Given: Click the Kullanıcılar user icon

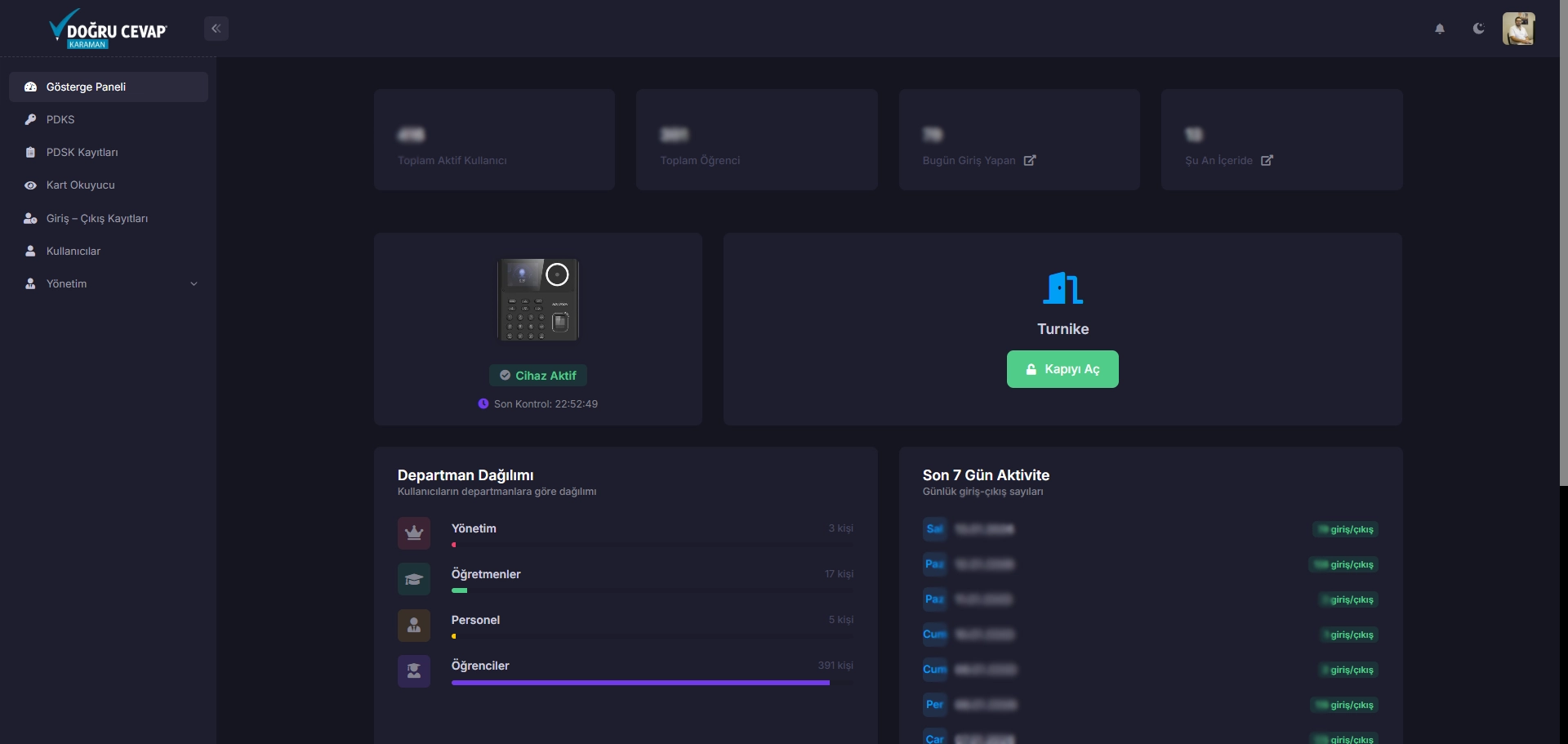Looking at the screenshot, I should [x=30, y=252].
